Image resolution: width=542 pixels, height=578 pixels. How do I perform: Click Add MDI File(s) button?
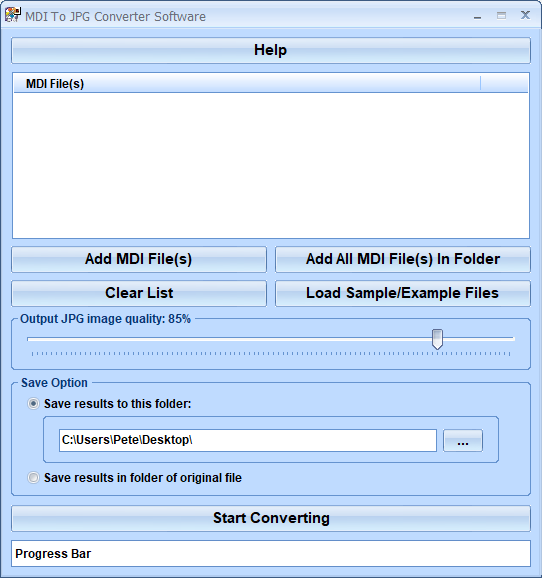(x=139, y=259)
